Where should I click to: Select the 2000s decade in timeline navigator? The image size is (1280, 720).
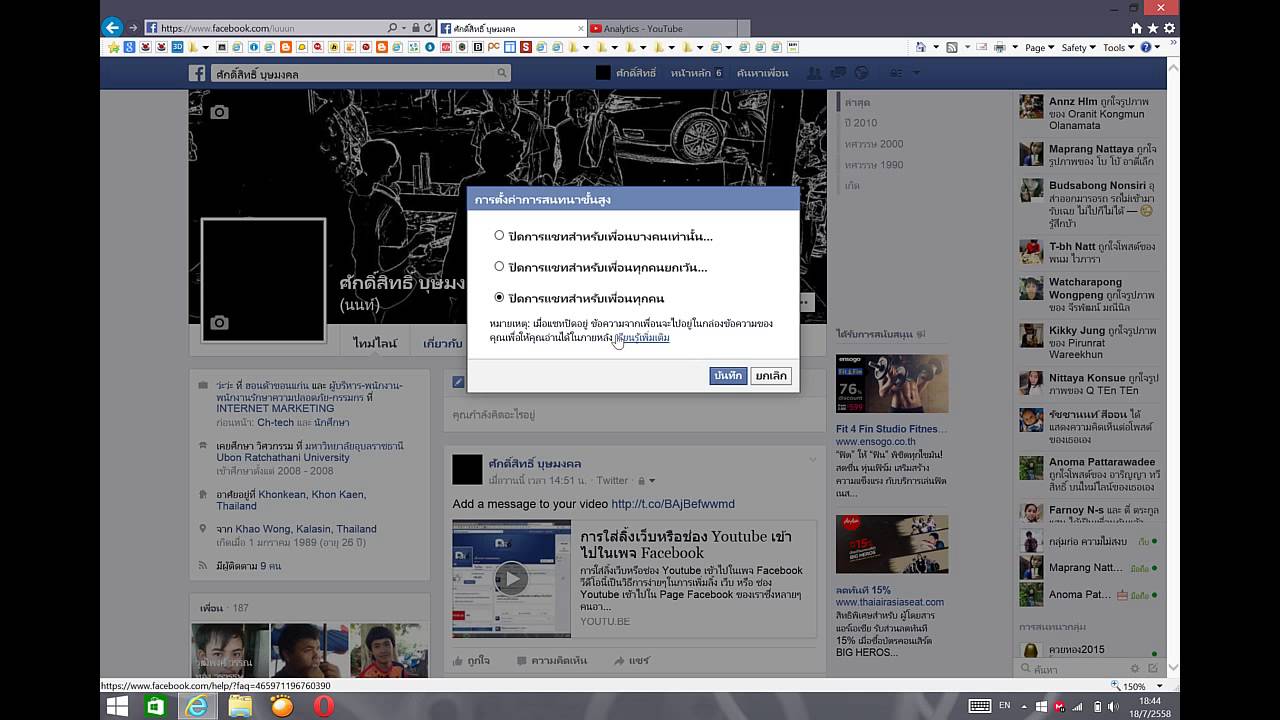click(x=873, y=144)
